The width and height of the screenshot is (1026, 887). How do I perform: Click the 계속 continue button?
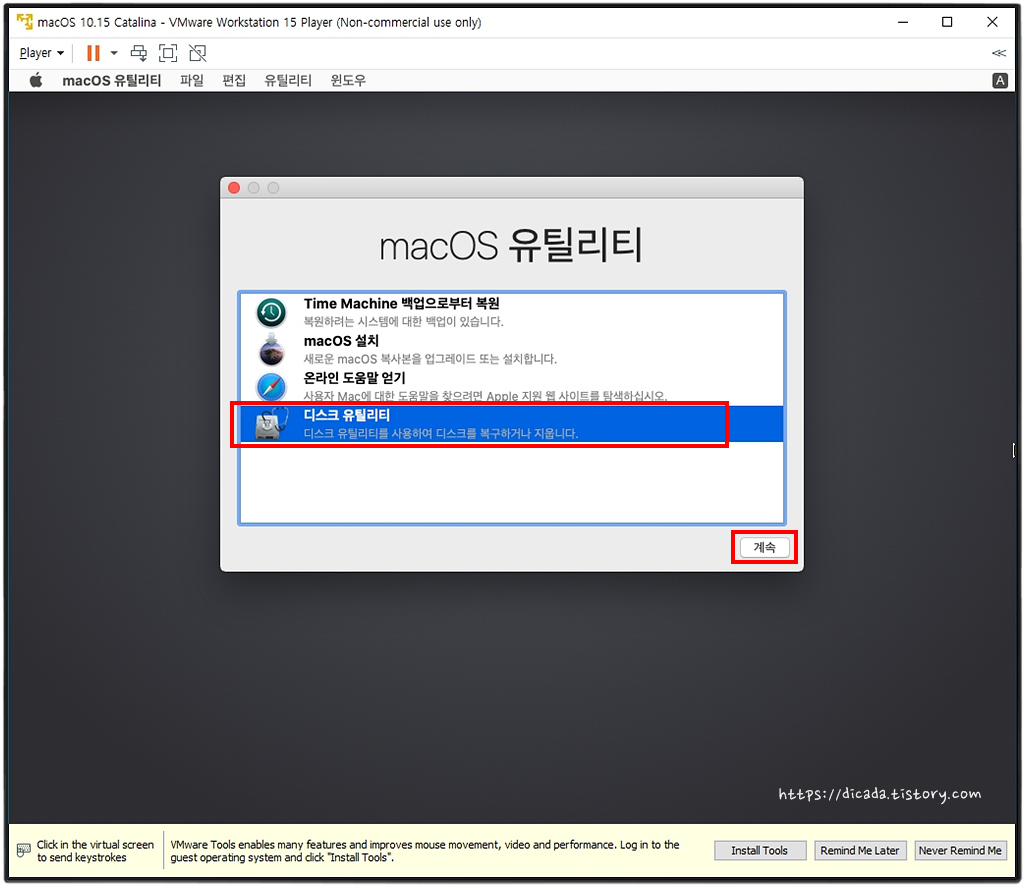764,548
